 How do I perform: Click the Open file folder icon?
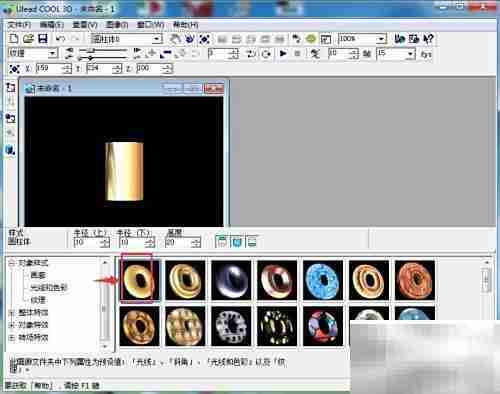28,39
